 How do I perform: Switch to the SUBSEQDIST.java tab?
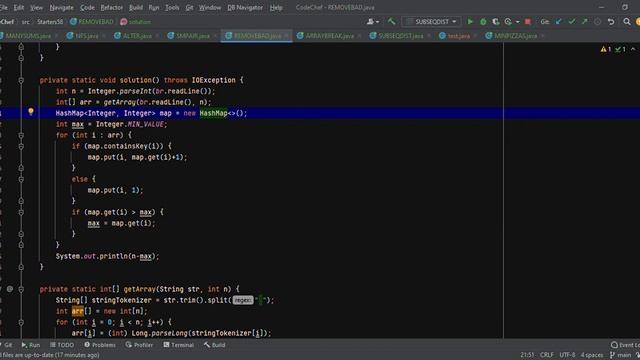click(x=400, y=36)
